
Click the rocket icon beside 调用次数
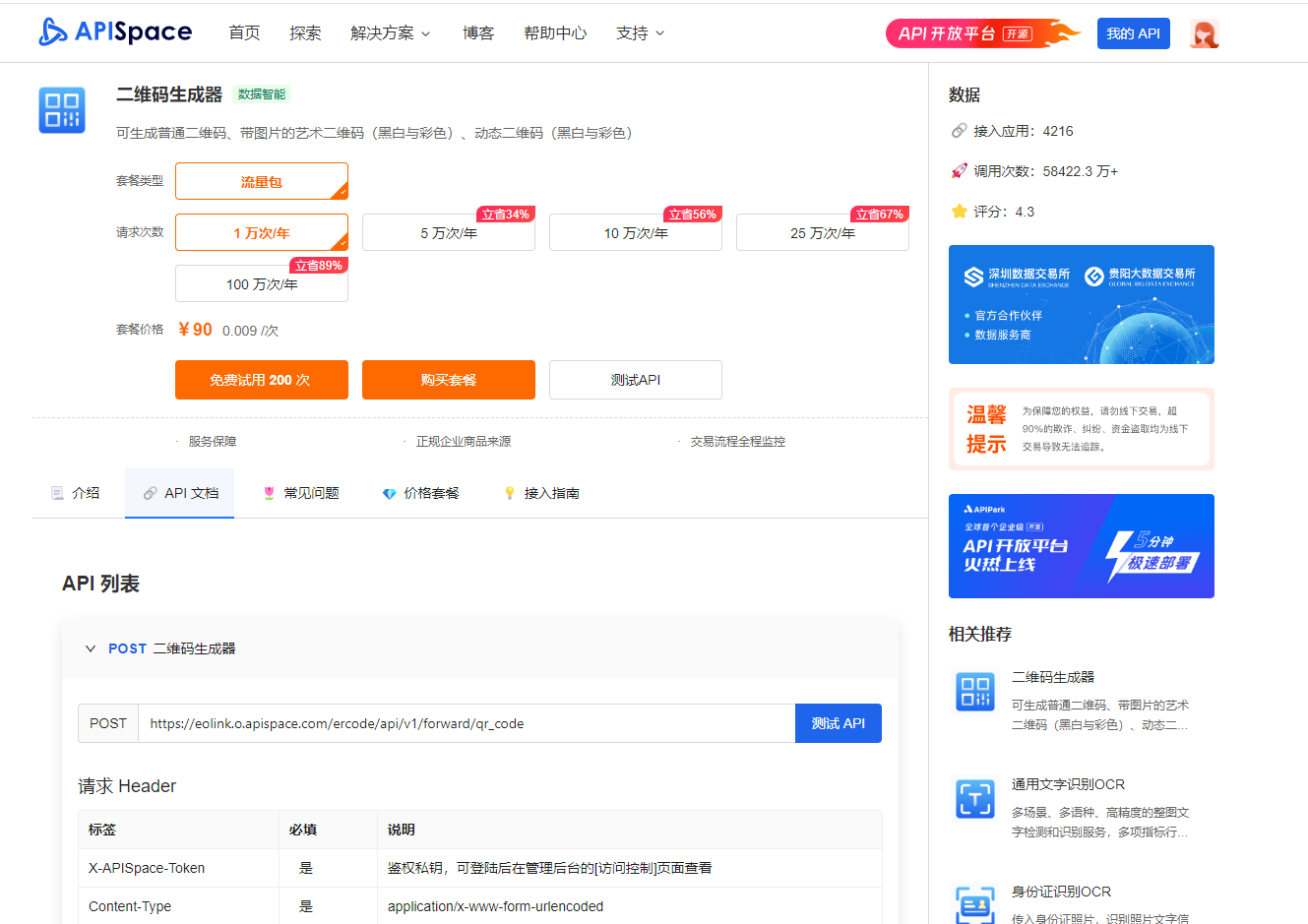click(x=959, y=171)
